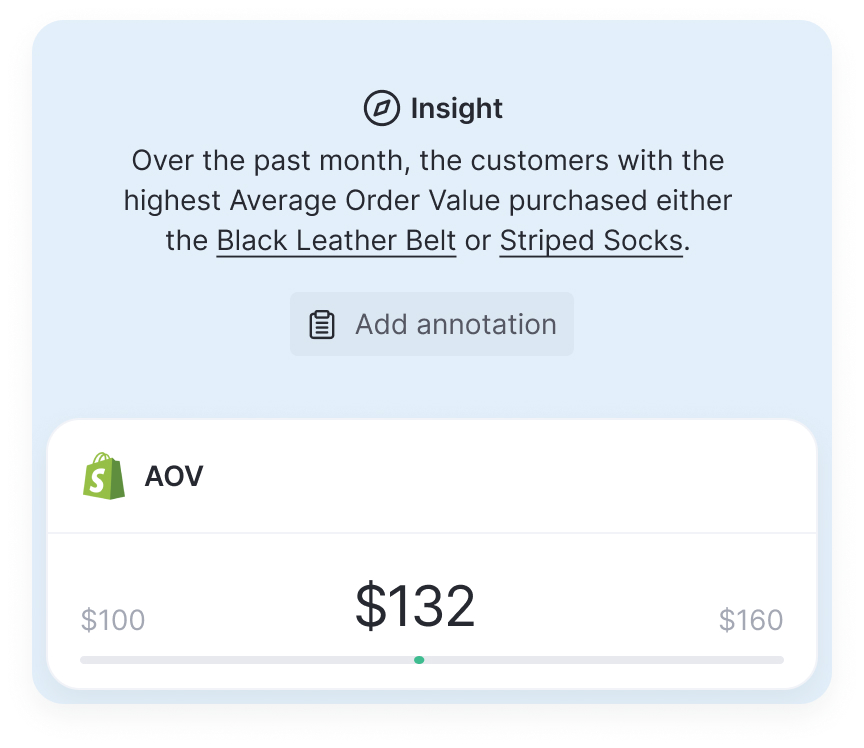This screenshot has width=864, height=748.
Task: Click the $100 minimum label
Action: (113, 620)
